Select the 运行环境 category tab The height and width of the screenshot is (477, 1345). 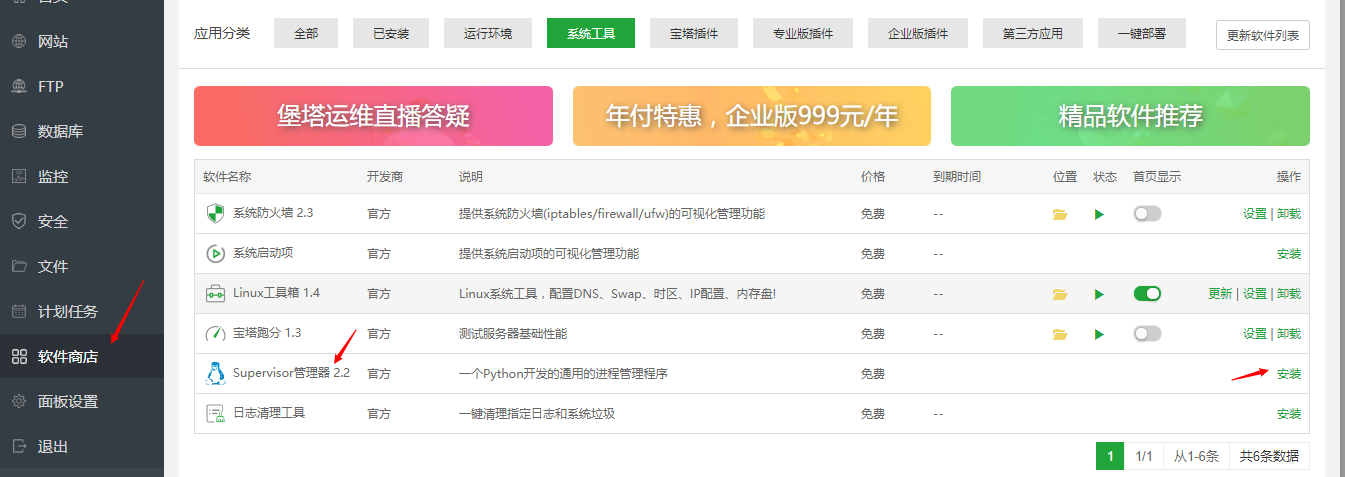[x=488, y=33]
